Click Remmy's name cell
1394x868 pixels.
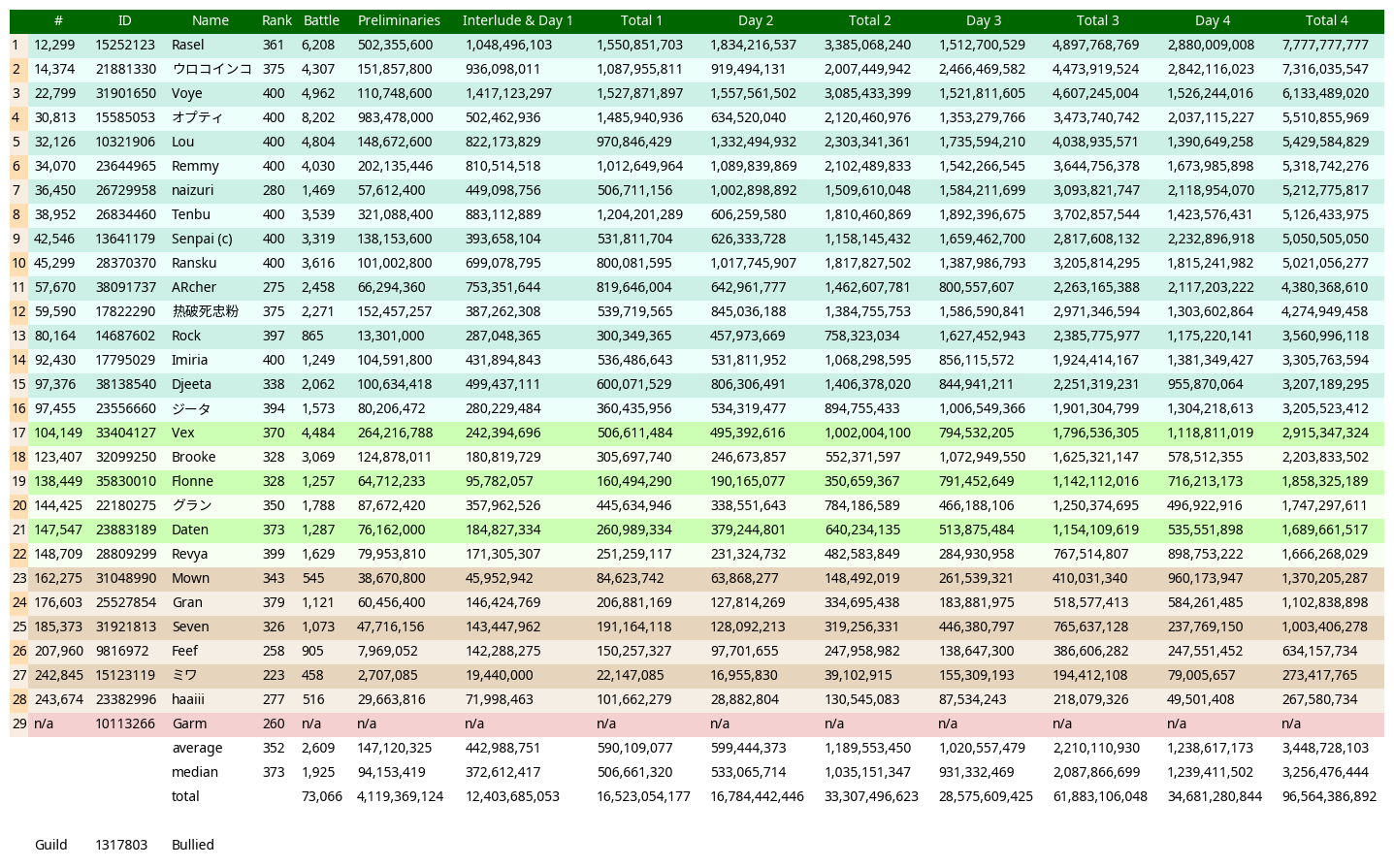[195, 166]
